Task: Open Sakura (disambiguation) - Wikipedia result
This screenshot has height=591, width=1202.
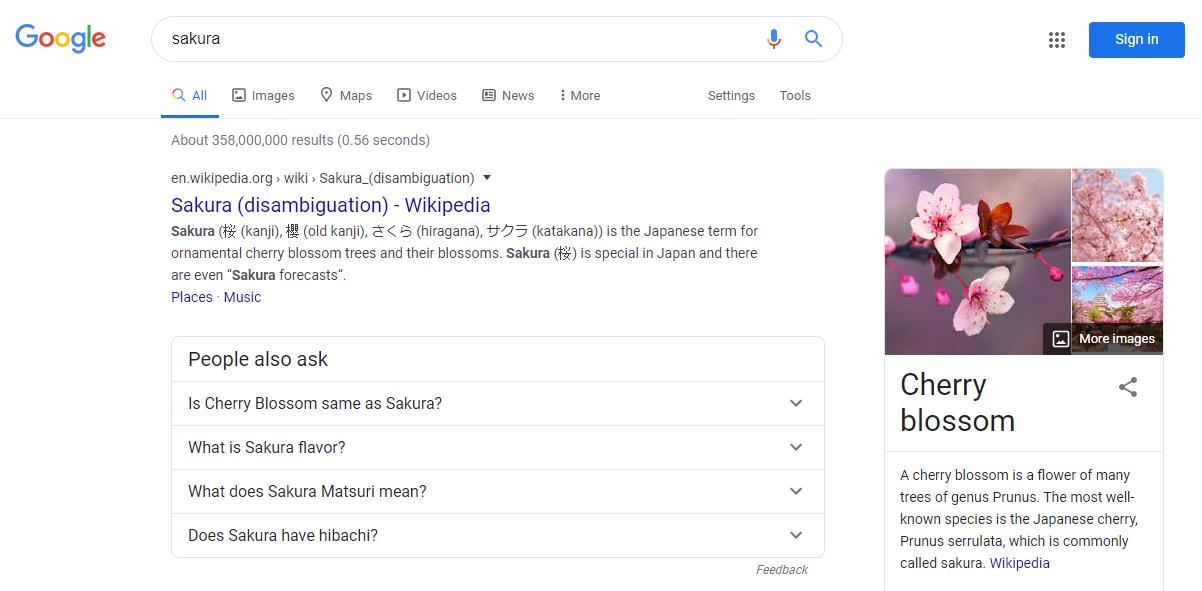Action: (330, 205)
